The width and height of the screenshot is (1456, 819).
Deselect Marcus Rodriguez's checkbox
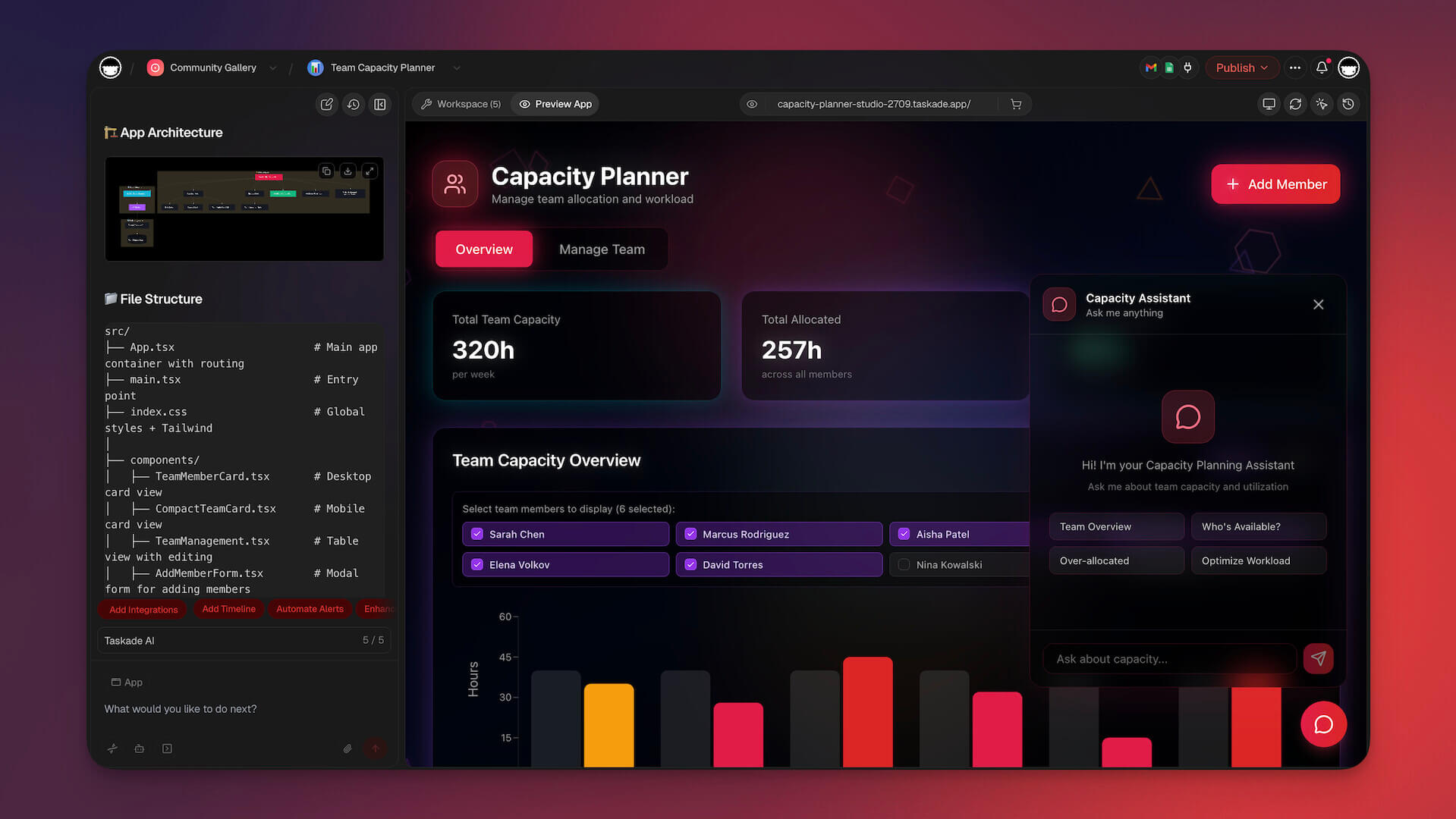coord(690,534)
